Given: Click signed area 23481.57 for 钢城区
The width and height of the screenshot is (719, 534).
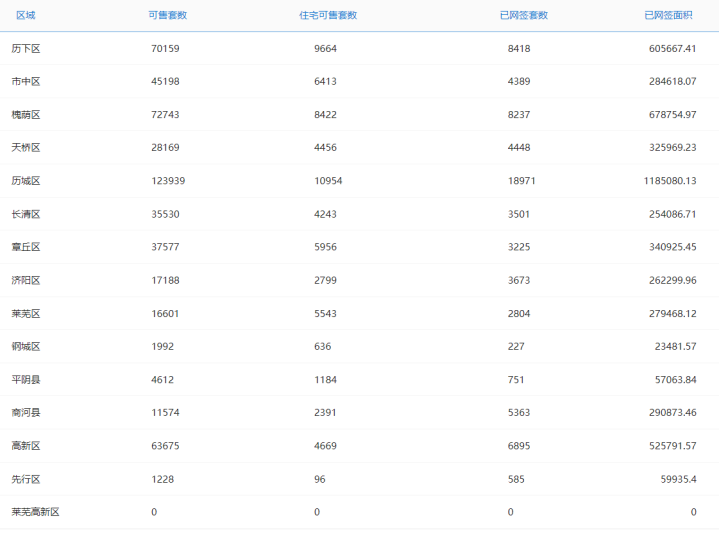Looking at the screenshot, I should [675, 347].
